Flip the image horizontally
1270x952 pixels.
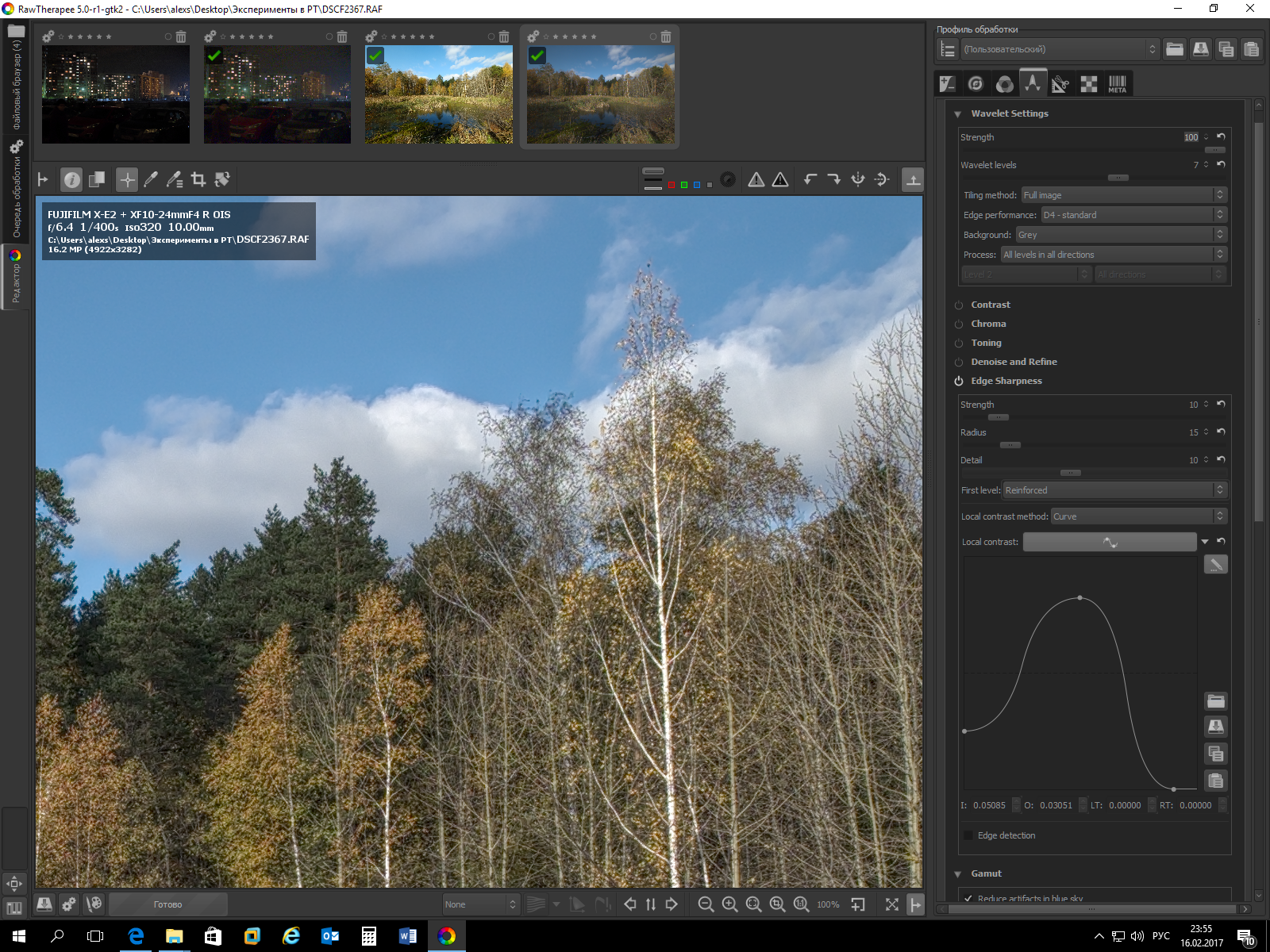pyautogui.click(x=858, y=180)
